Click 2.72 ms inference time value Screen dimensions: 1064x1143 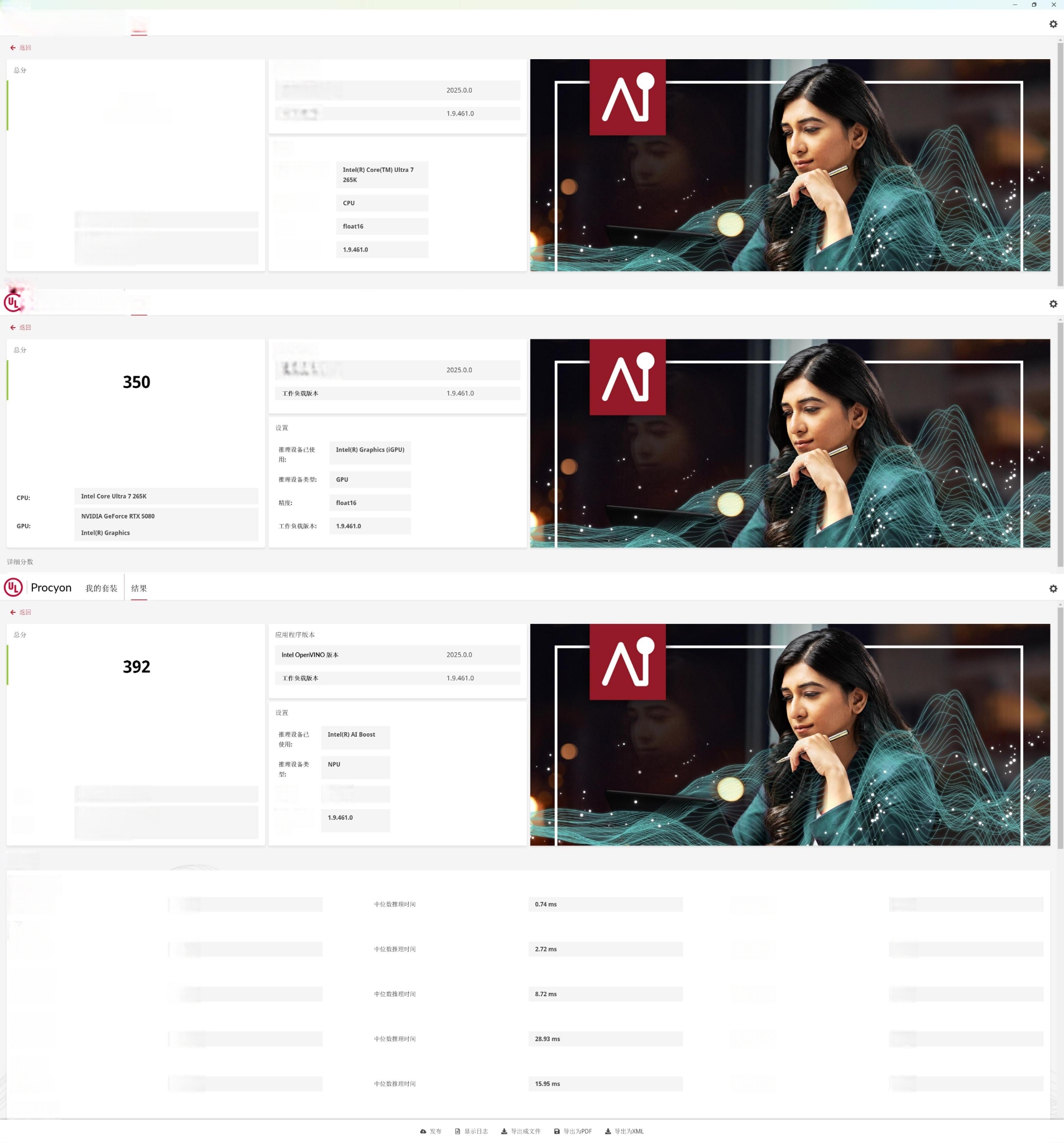tap(605, 949)
